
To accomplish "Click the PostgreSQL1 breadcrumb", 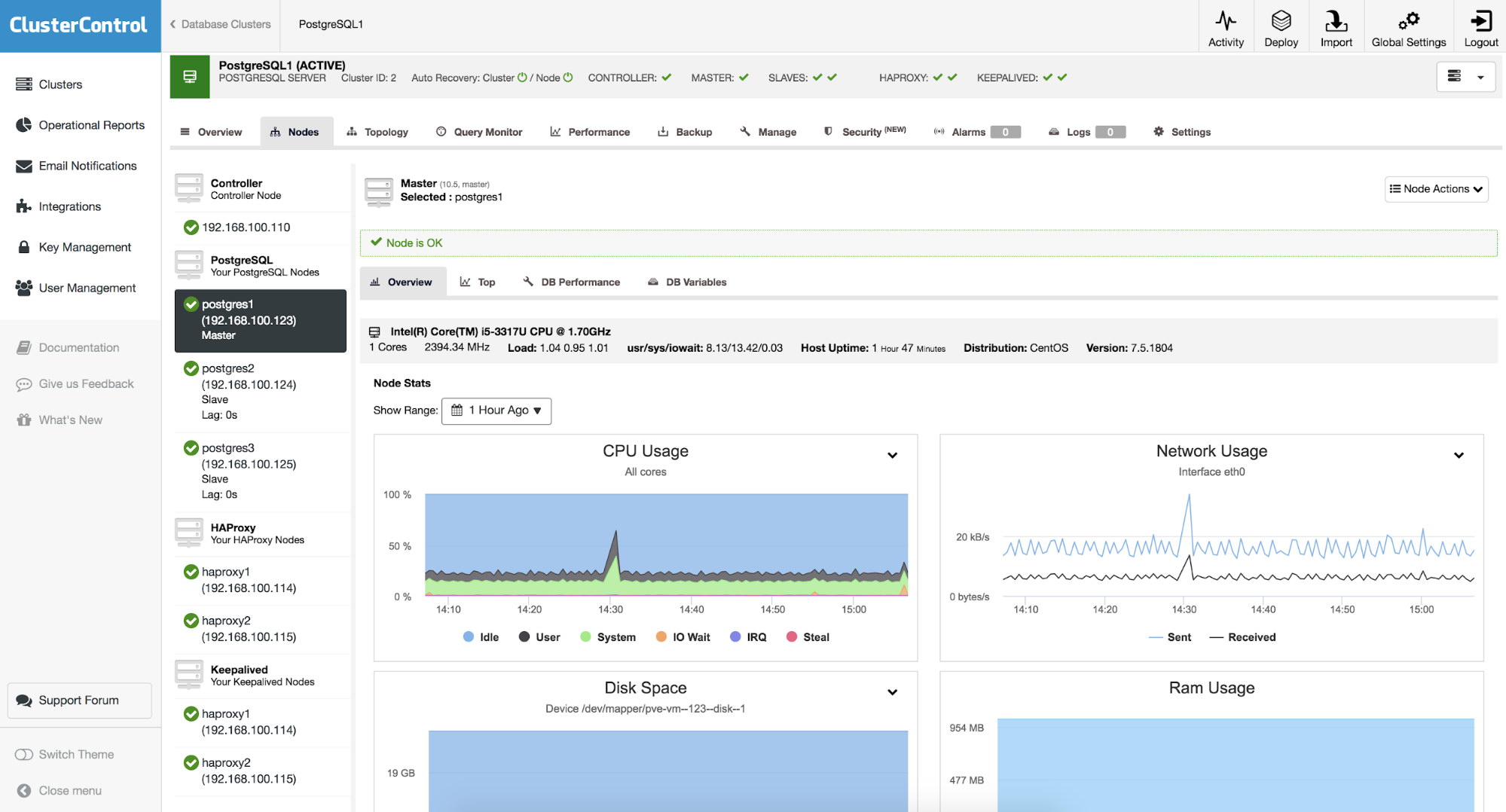I will pos(331,24).
